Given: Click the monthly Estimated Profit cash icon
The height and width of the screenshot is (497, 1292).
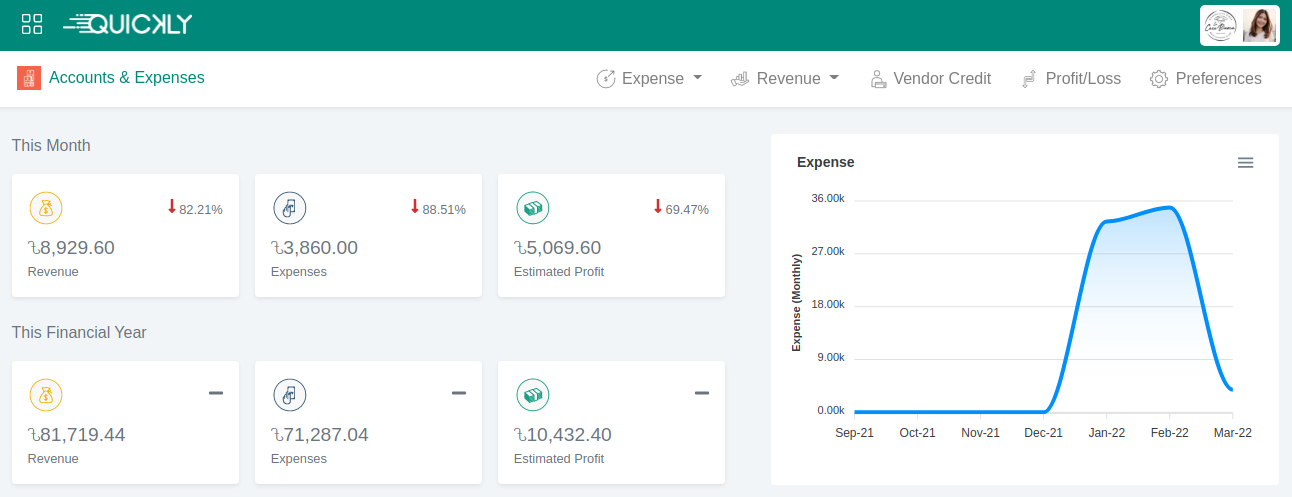Looking at the screenshot, I should point(532,208).
